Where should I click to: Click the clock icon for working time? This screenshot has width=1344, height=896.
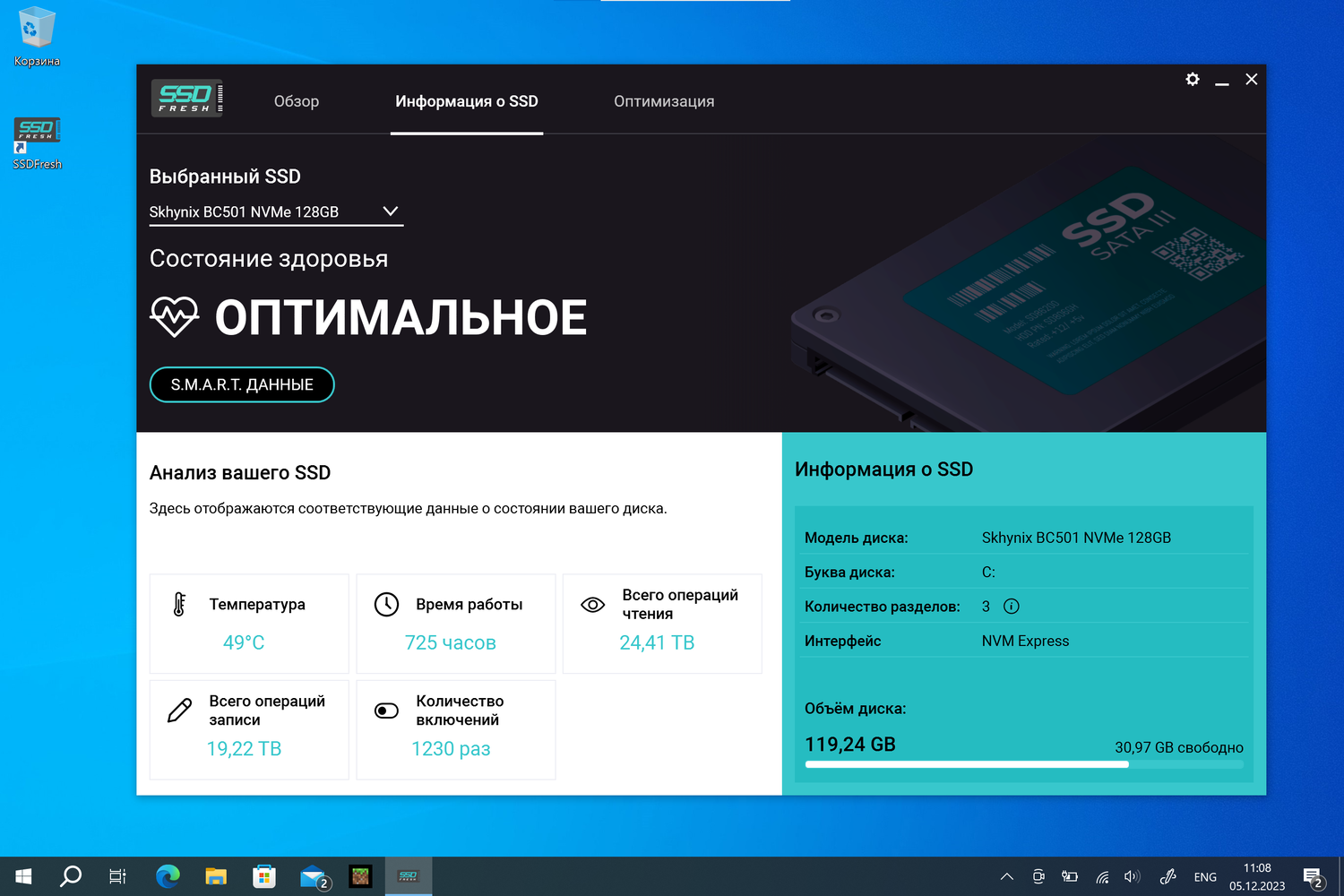point(386,605)
